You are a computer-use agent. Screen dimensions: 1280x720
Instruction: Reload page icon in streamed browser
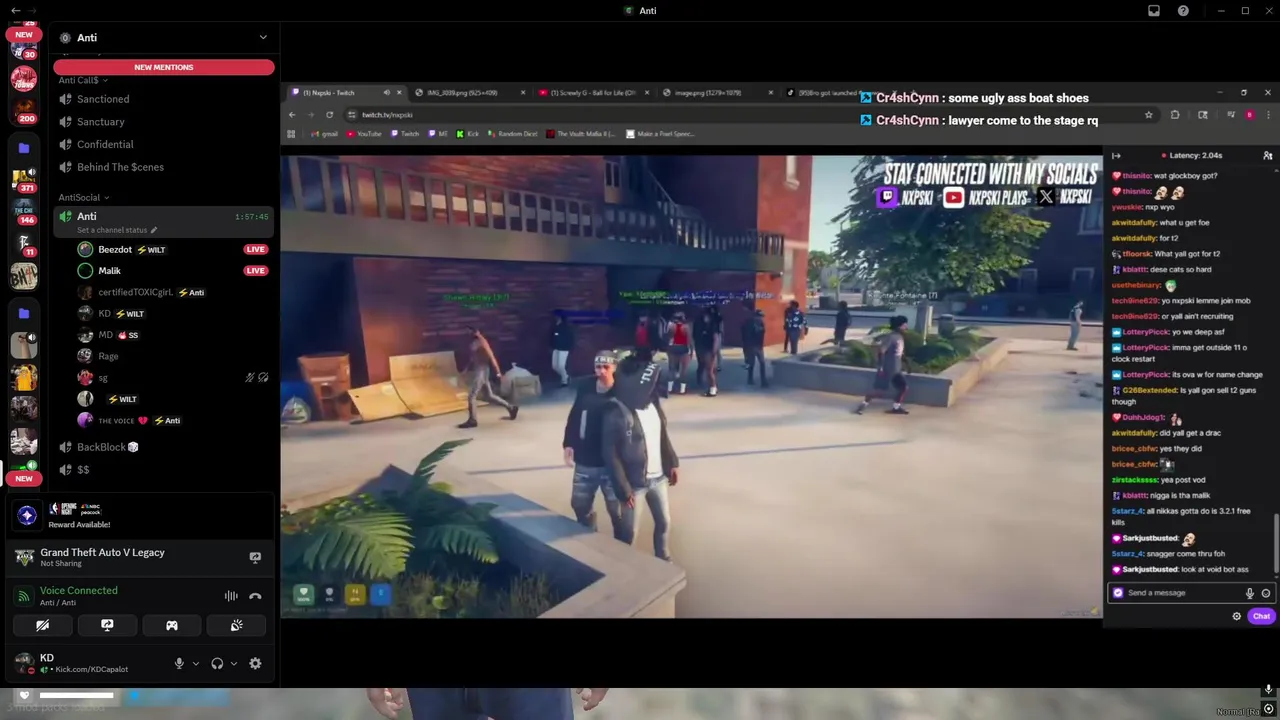click(329, 115)
